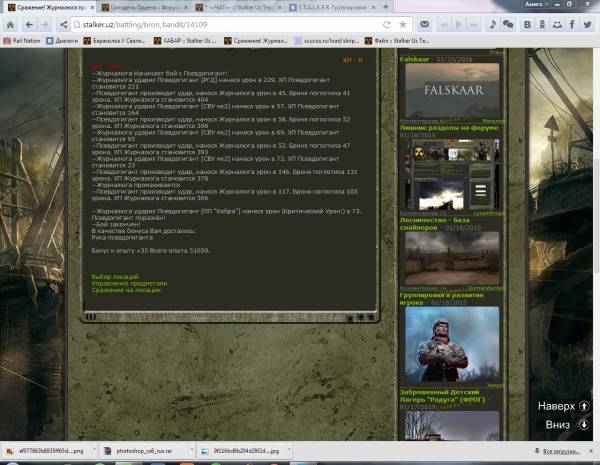
Task: Follow the 'Сражение на локации' link
Action: (x=126, y=290)
